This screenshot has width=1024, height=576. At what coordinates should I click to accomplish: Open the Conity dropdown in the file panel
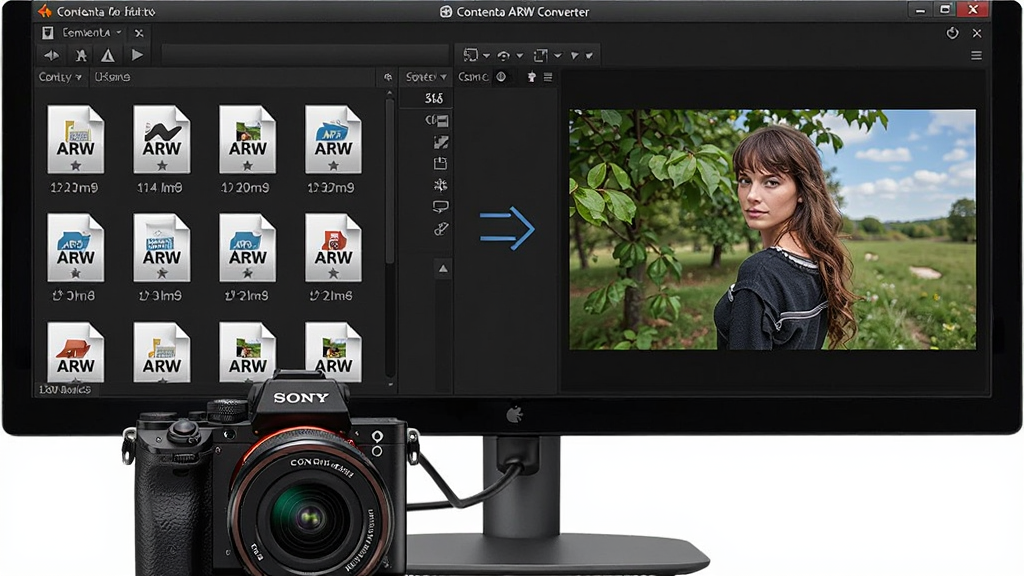point(60,77)
